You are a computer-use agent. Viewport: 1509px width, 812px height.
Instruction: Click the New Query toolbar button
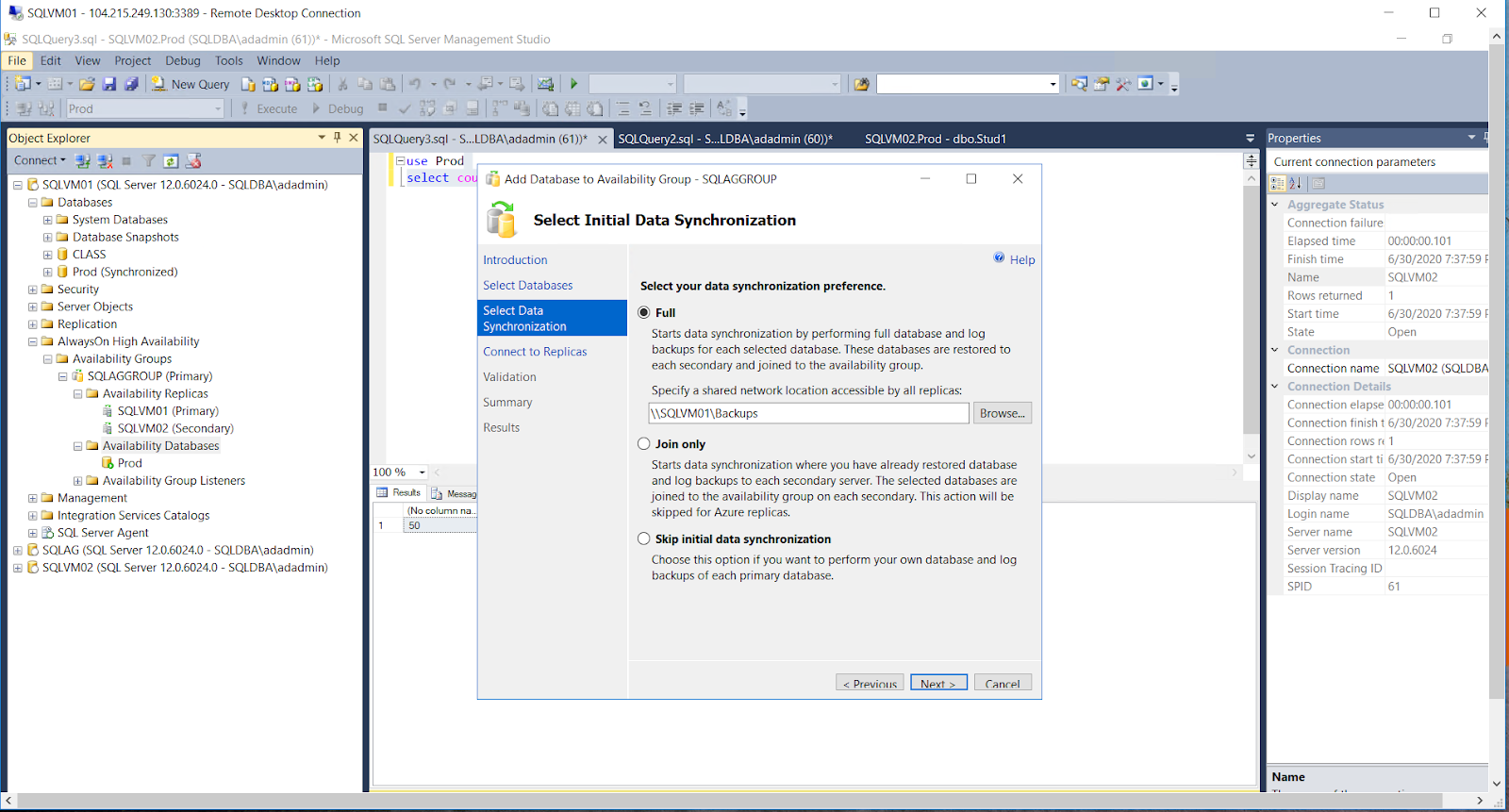coord(191,84)
